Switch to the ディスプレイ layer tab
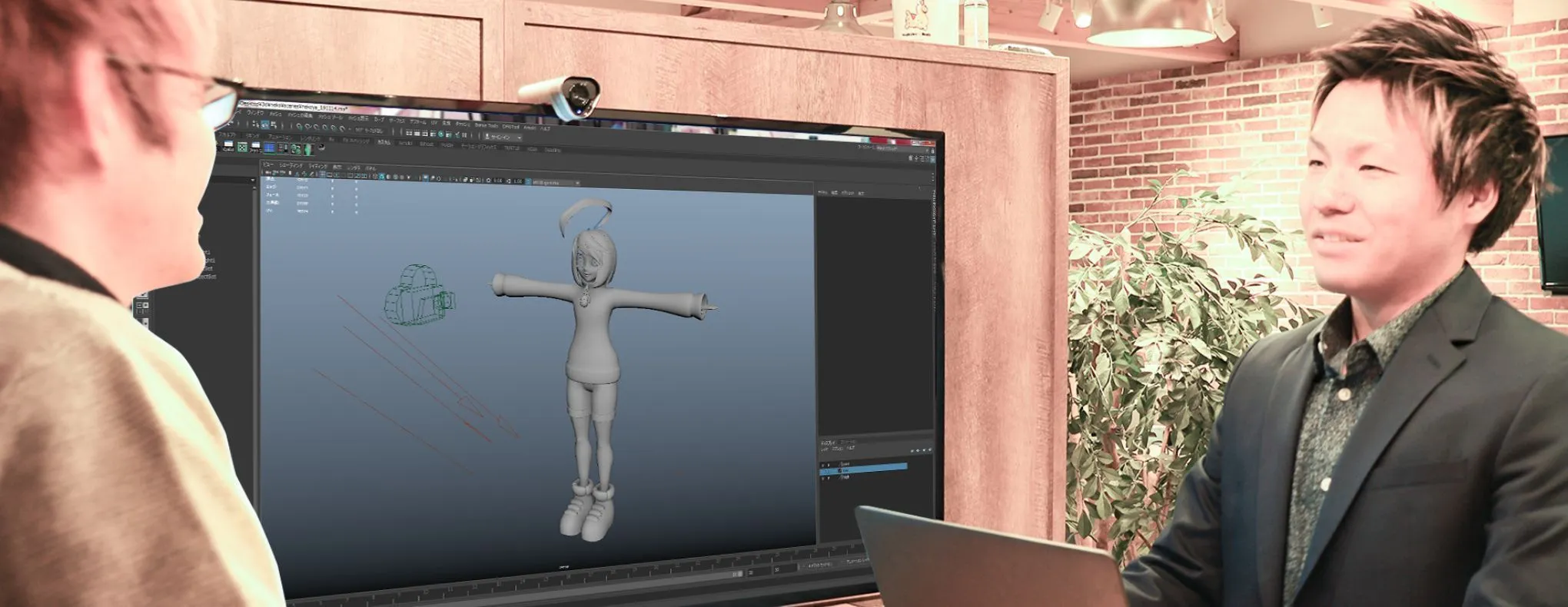The width and height of the screenshot is (1568, 607). (828, 443)
